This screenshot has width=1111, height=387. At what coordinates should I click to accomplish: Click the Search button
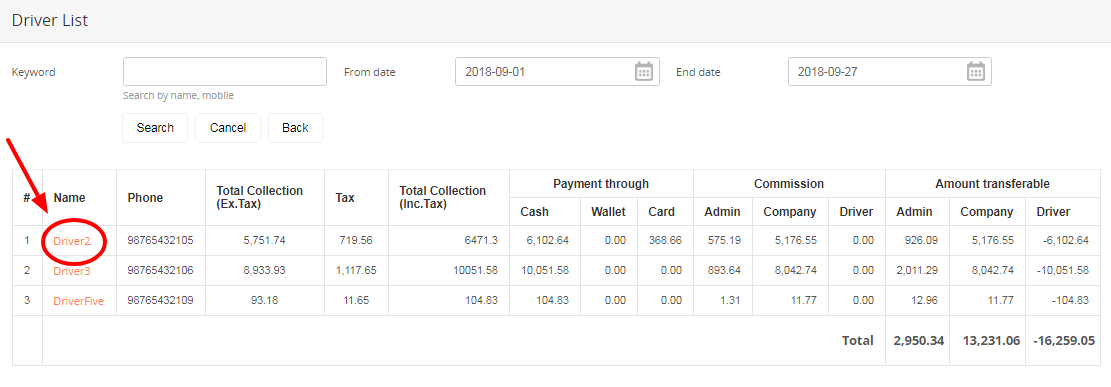tap(155, 128)
